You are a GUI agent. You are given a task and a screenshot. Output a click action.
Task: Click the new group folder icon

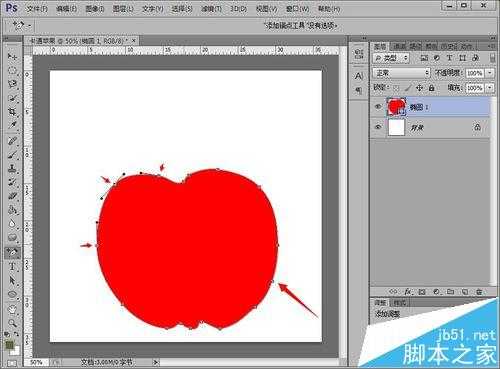click(x=450, y=292)
